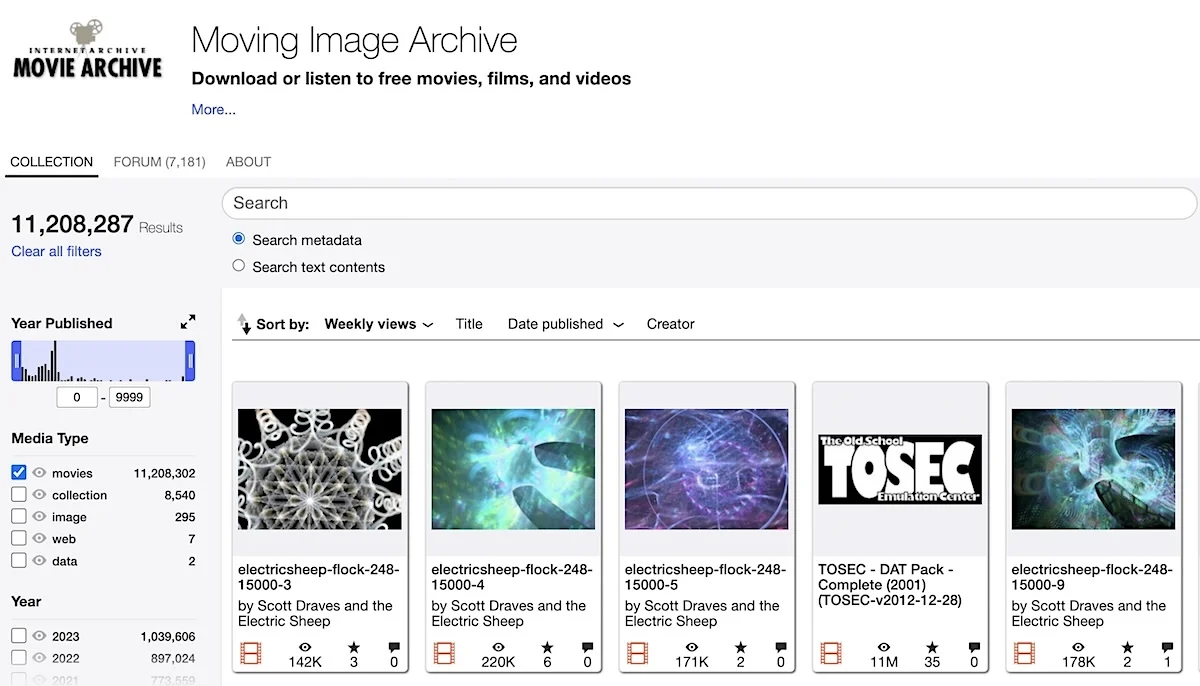Open the Date published sort dropdown
The image size is (1200, 686).
566,324
